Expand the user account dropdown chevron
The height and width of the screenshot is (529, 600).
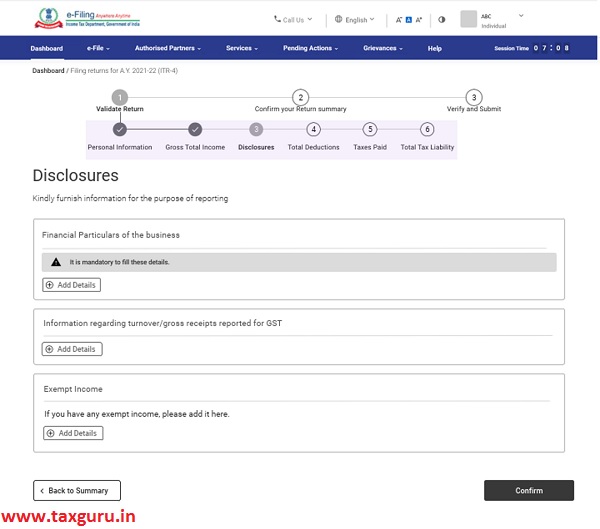[521, 16]
